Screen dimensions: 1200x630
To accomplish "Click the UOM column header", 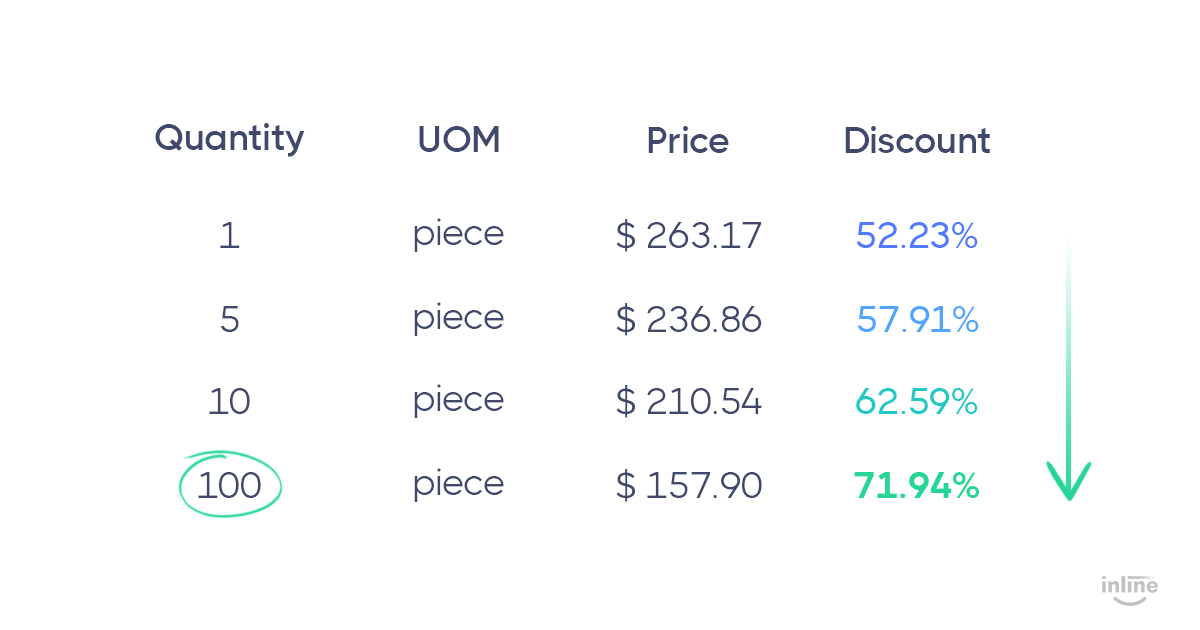I will (x=459, y=141).
